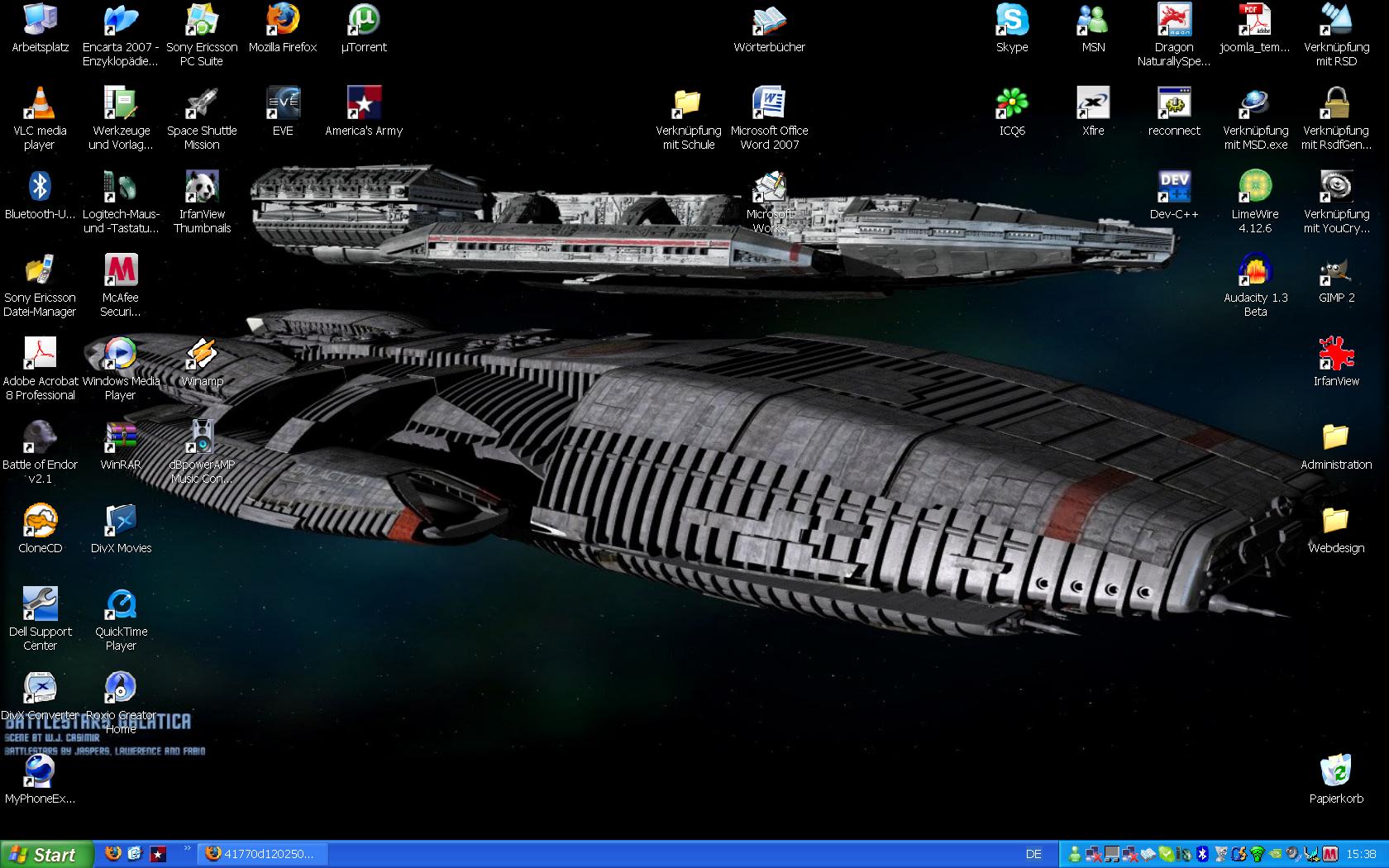
Task: Select the Skype desktop icon
Action: (x=1012, y=21)
